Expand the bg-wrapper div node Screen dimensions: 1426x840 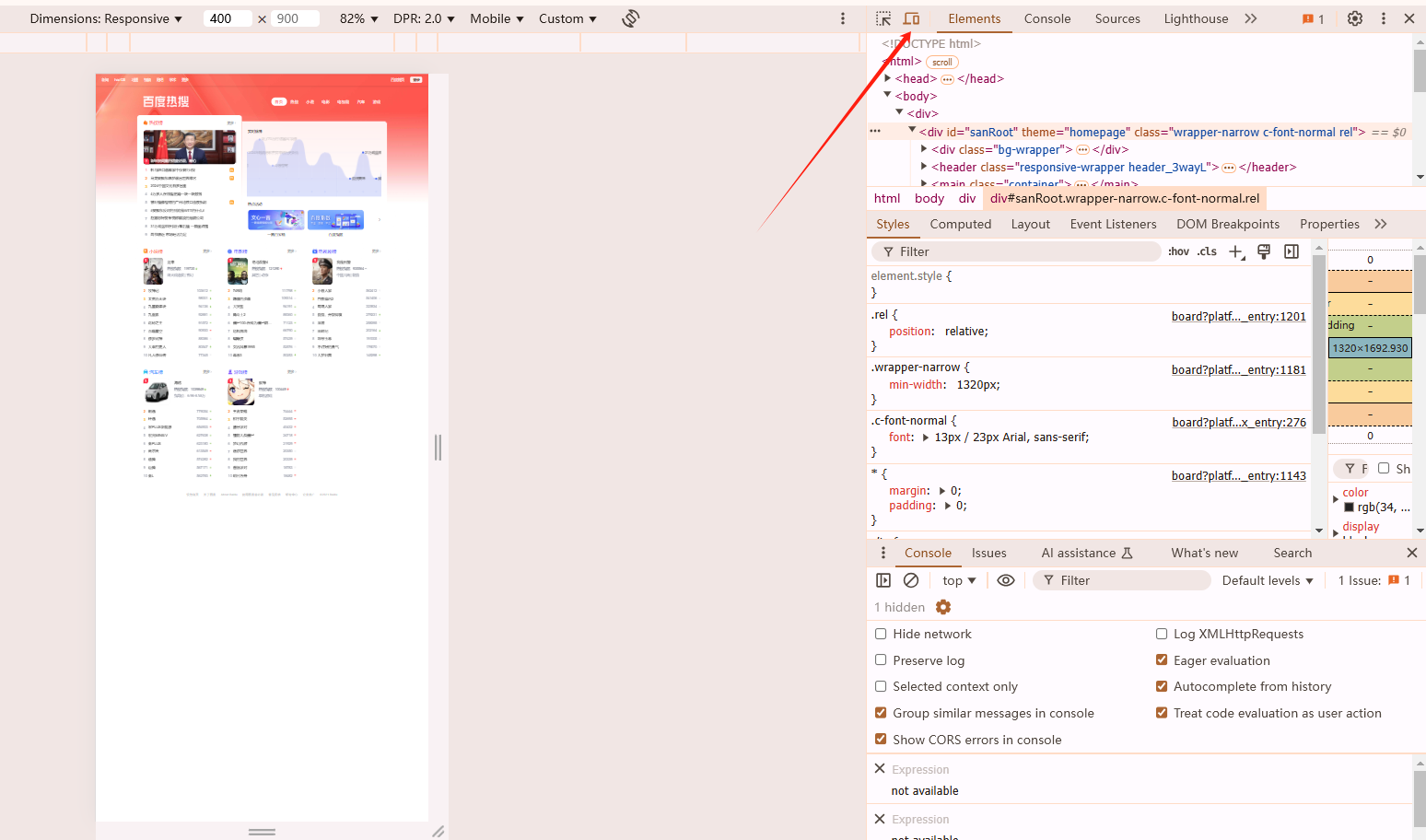click(x=924, y=148)
